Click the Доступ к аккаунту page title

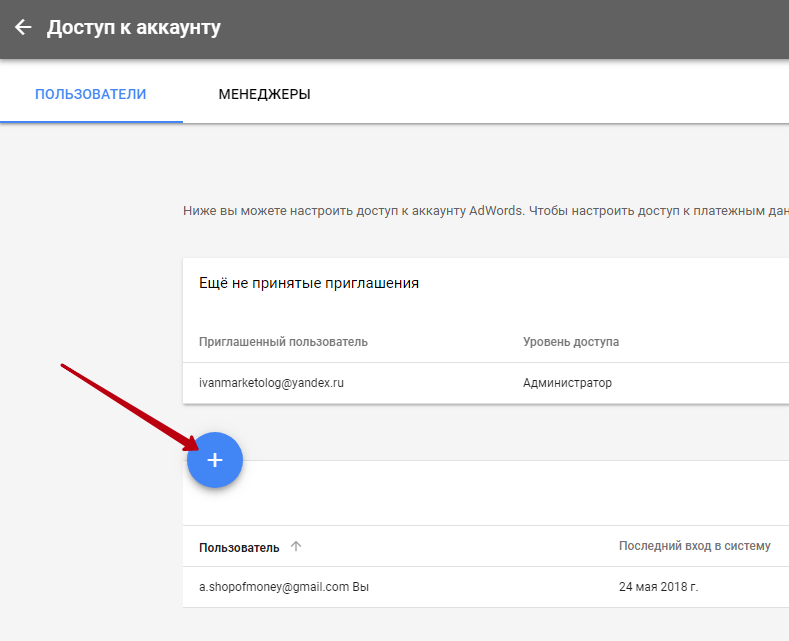click(x=133, y=28)
